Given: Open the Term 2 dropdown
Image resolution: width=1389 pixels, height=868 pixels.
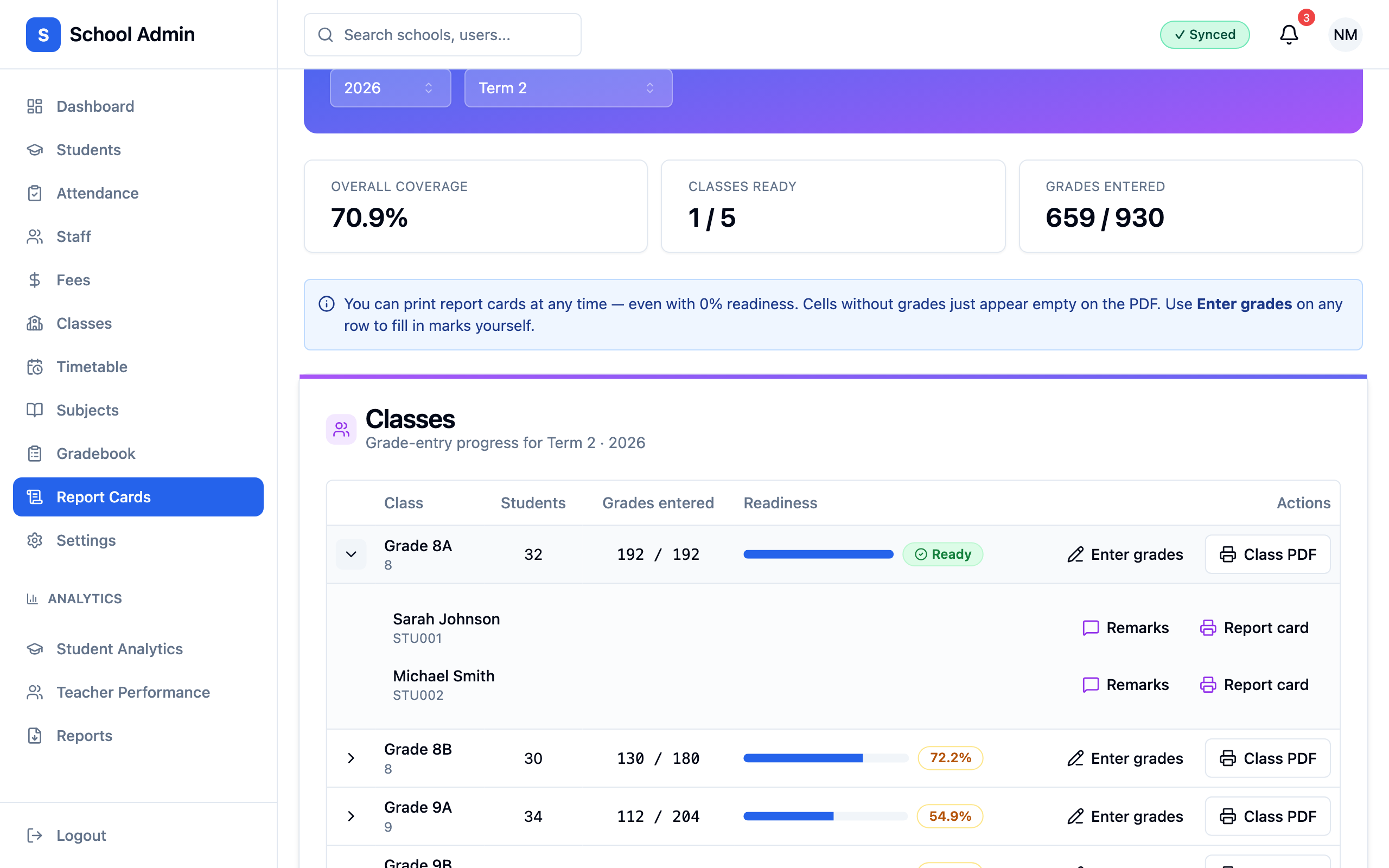Looking at the screenshot, I should (x=568, y=88).
